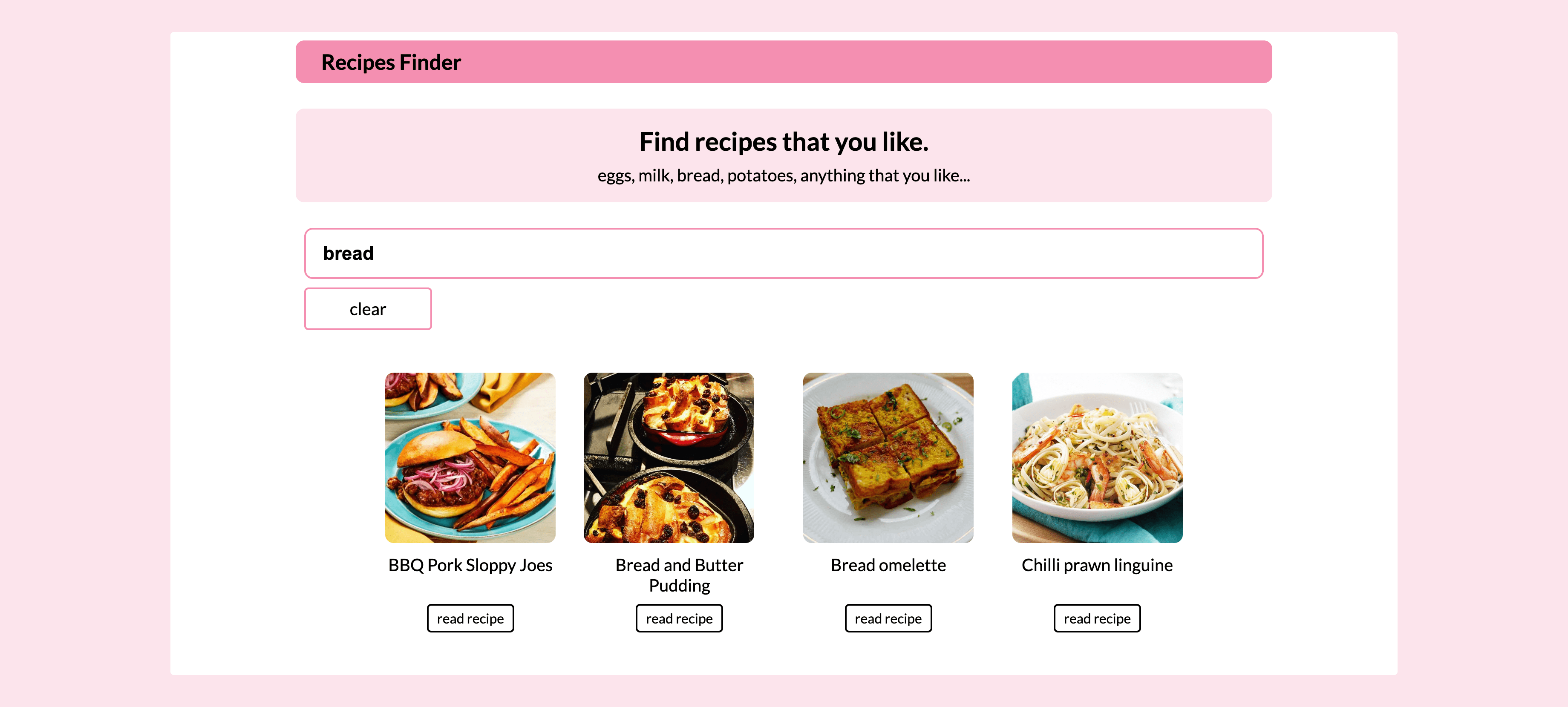Click read recipe for Bread omelette
Image resolution: width=1568 pixels, height=707 pixels.
coord(888,617)
